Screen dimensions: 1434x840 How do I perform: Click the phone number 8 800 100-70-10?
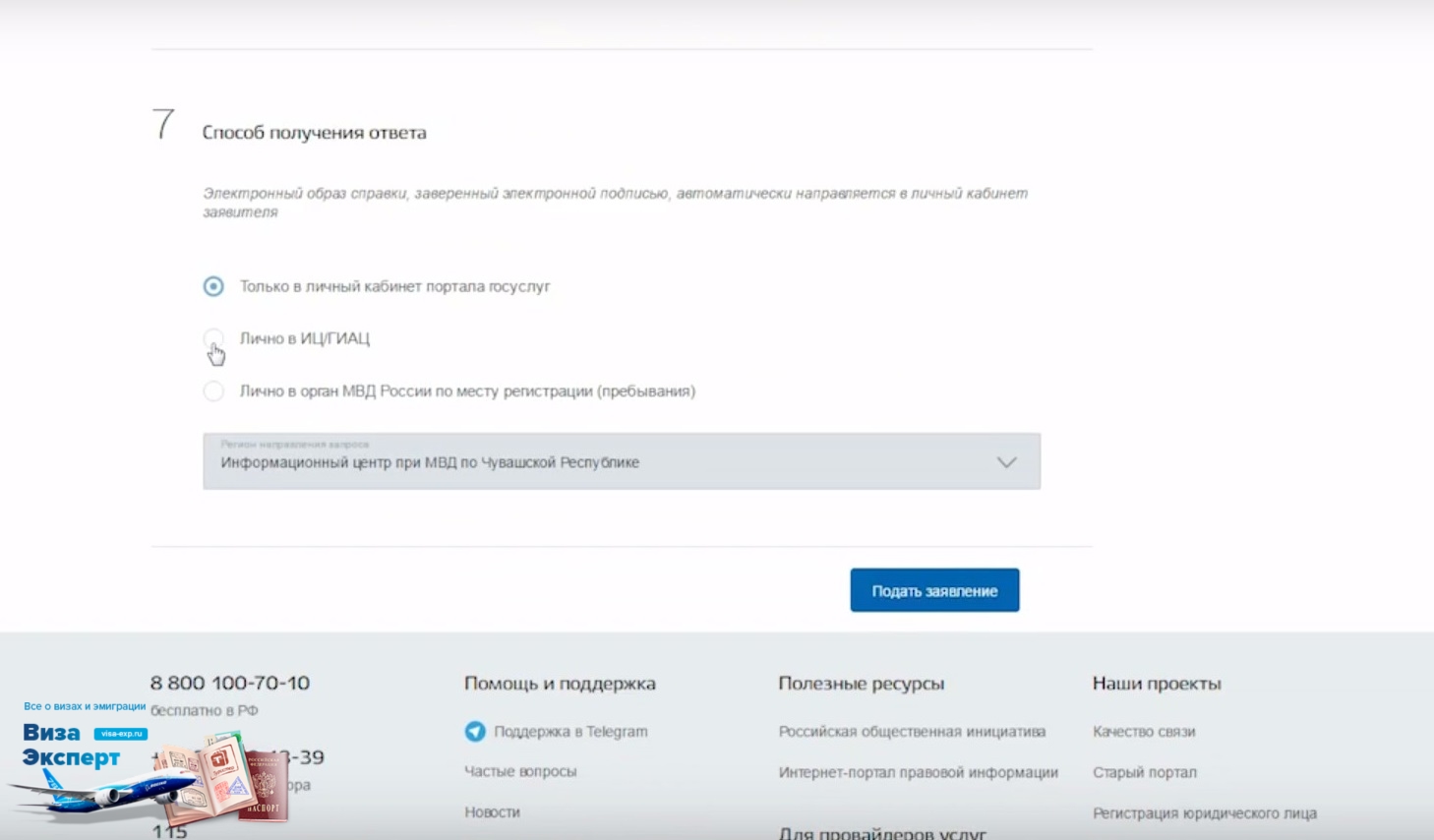pos(229,683)
